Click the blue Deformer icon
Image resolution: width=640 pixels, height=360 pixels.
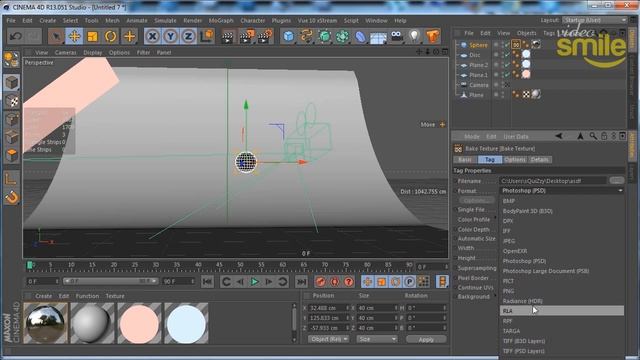pyautogui.click(x=360, y=37)
